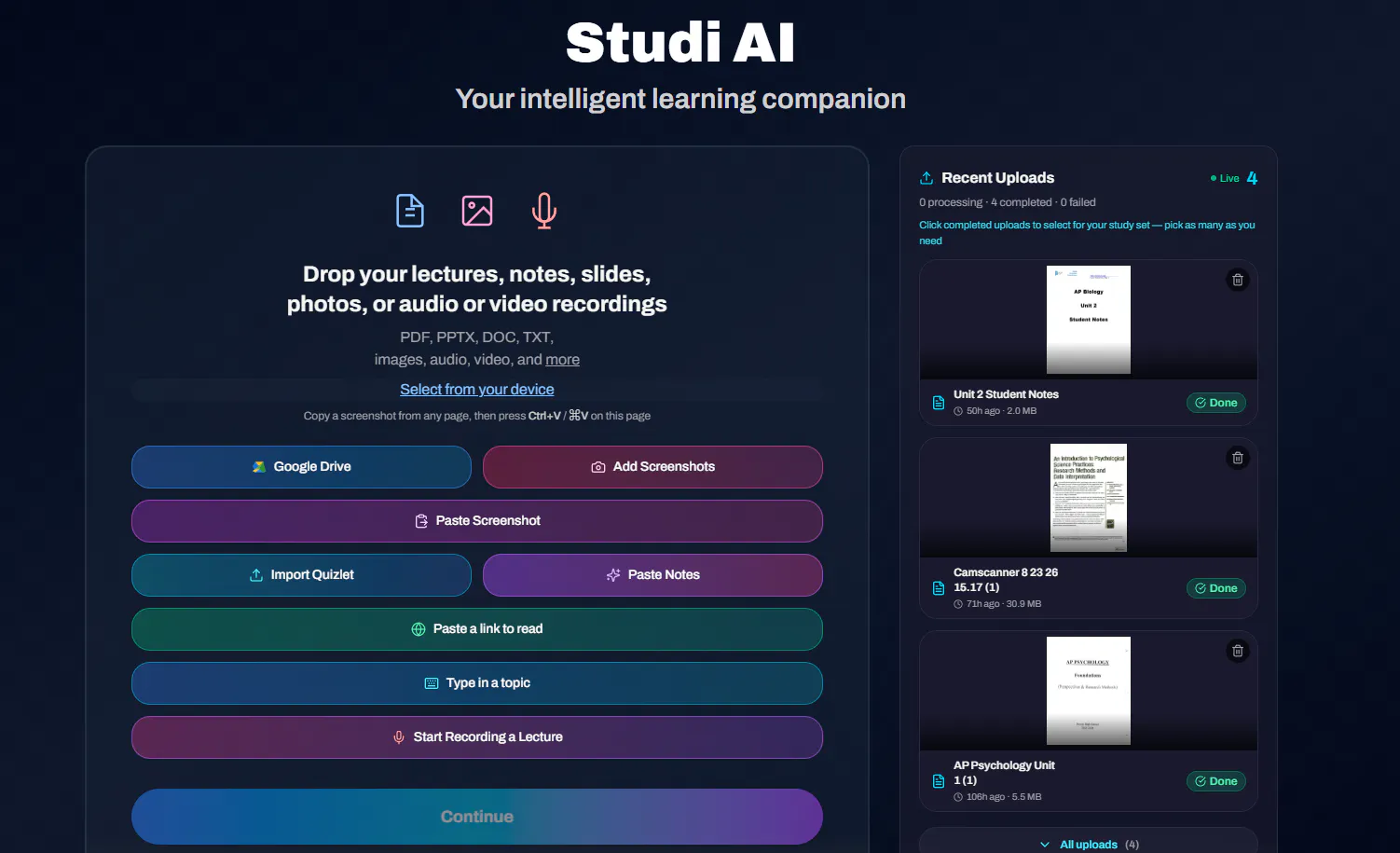Click the Add Screenshots button
This screenshot has width=1400, height=853.
point(652,467)
